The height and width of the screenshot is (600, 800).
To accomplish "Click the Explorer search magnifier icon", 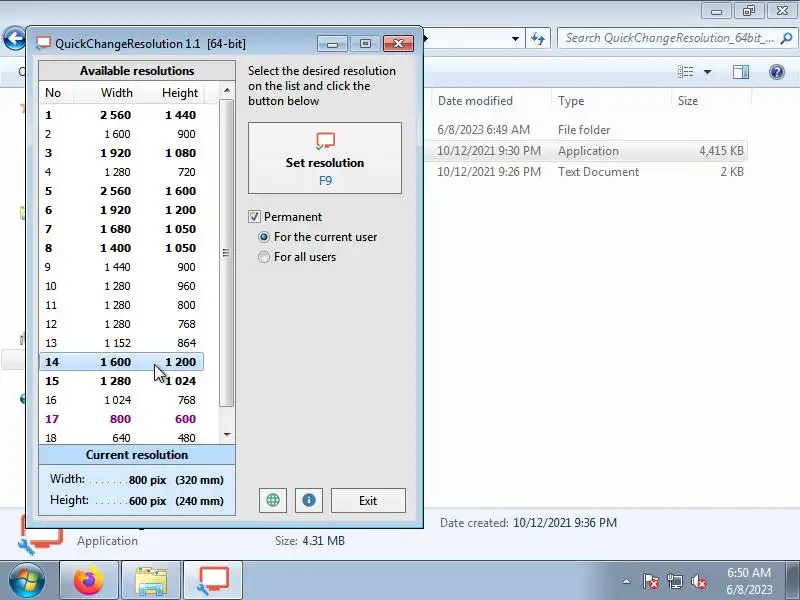I will pyautogui.click(x=787, y=38).
